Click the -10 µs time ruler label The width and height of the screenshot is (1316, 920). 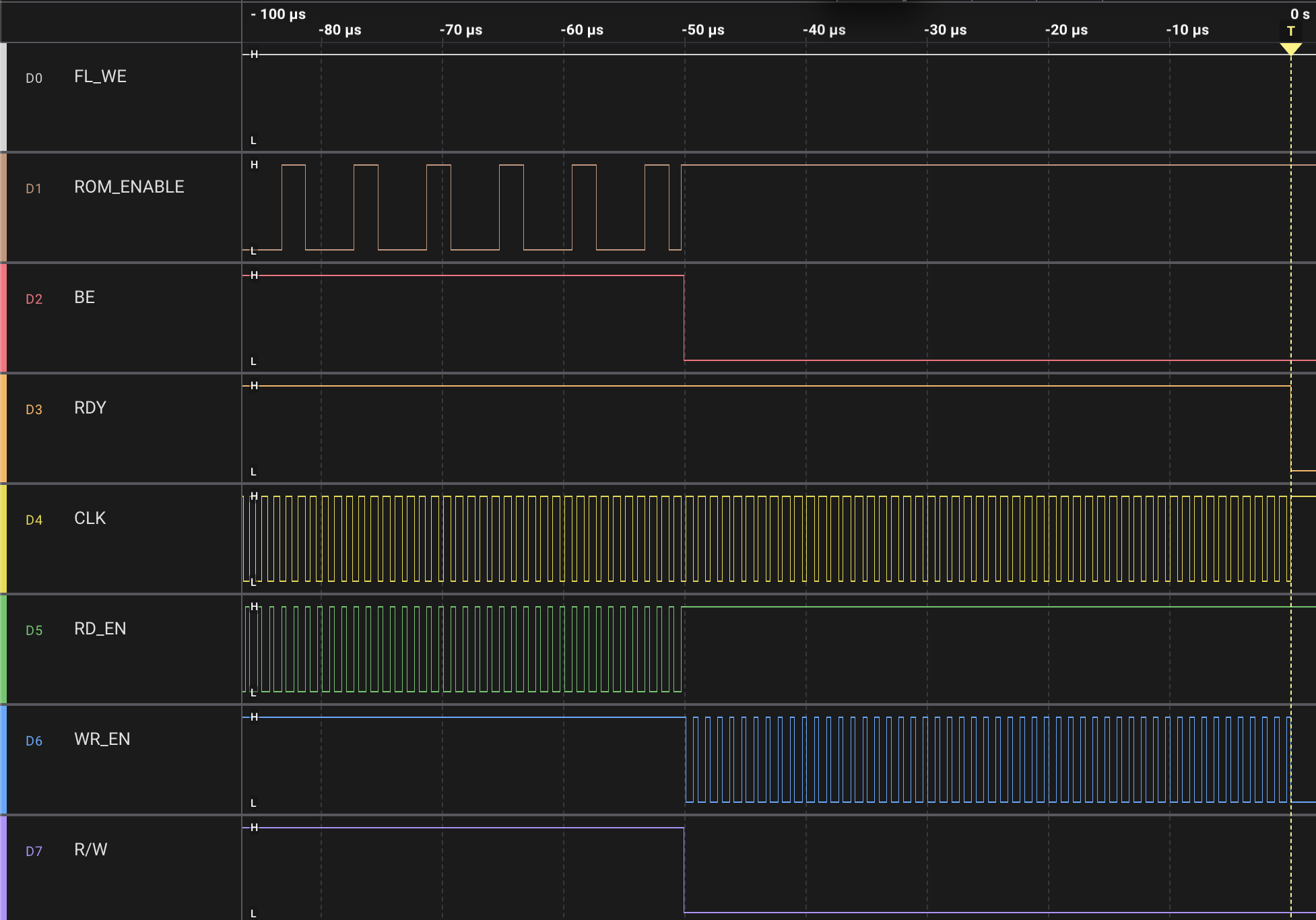pos(1187,30)
